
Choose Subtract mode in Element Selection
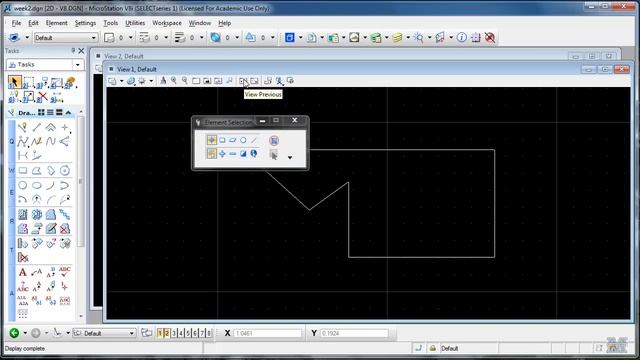(x=233, y=154)
